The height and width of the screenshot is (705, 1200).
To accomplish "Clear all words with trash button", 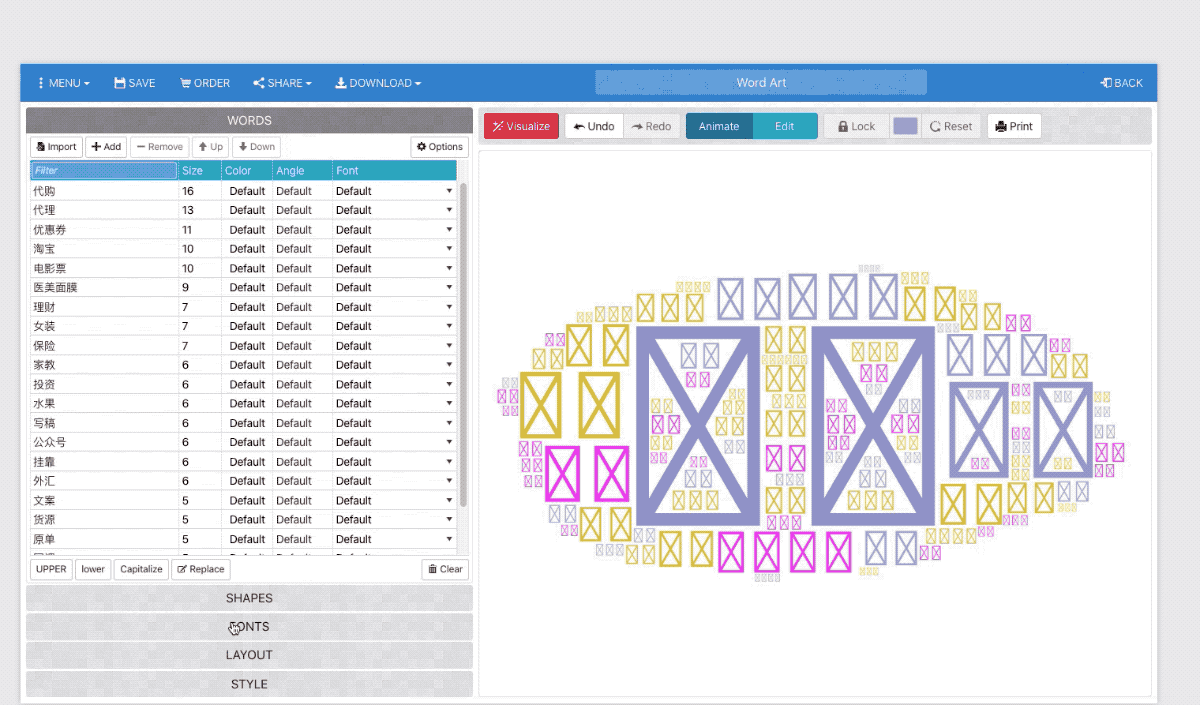I will pyautogui.click(x=445, y=569).
